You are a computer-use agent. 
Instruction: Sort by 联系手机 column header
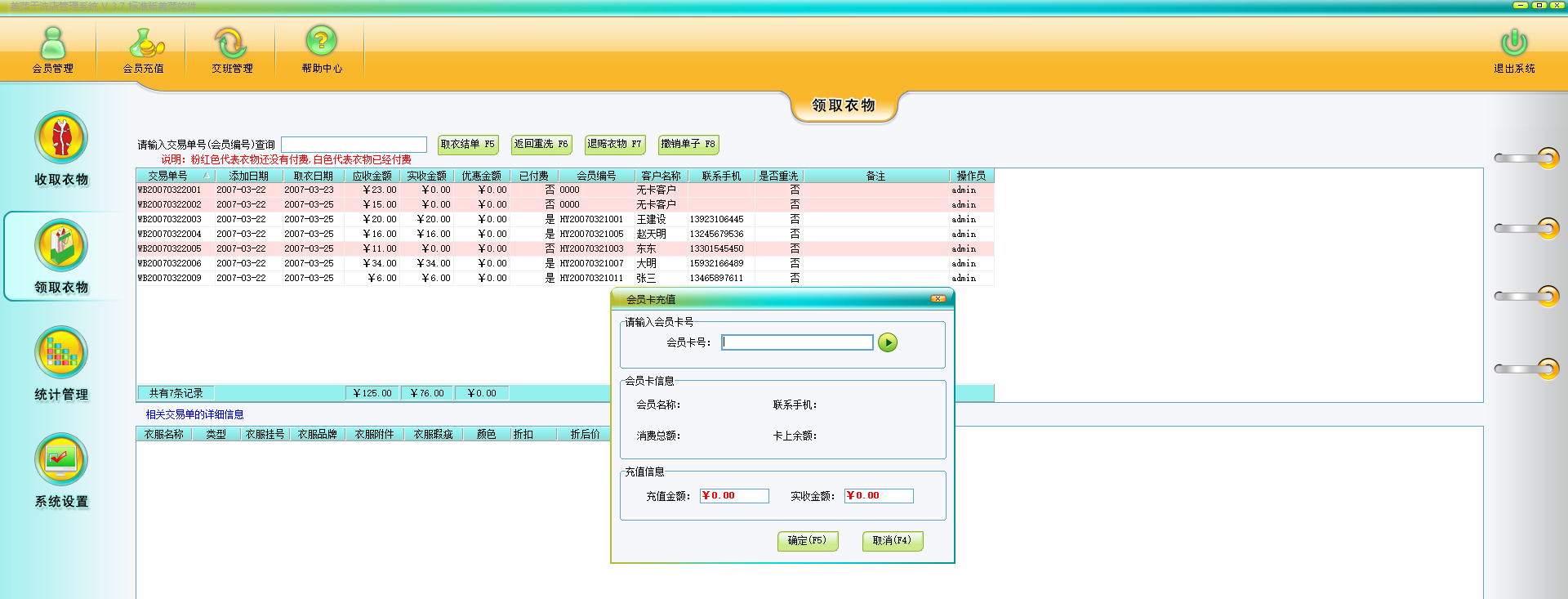tap(722, 176)
